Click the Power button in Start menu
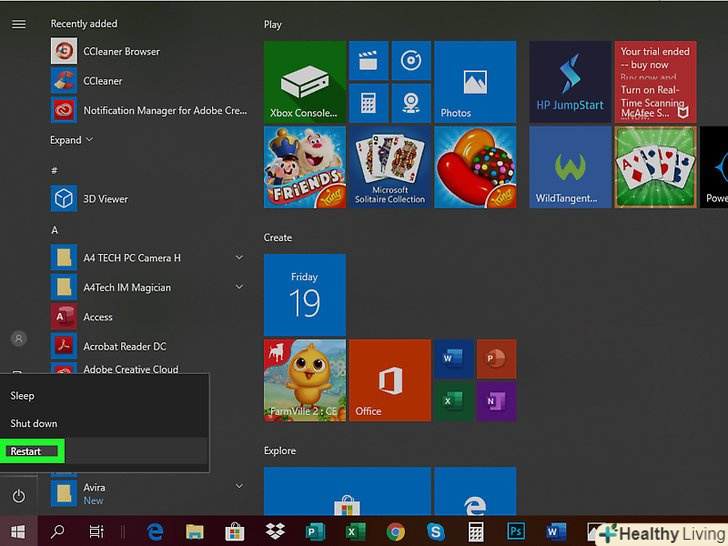The width and height of the screenshot is (728, 546). [x=18, y=496]
